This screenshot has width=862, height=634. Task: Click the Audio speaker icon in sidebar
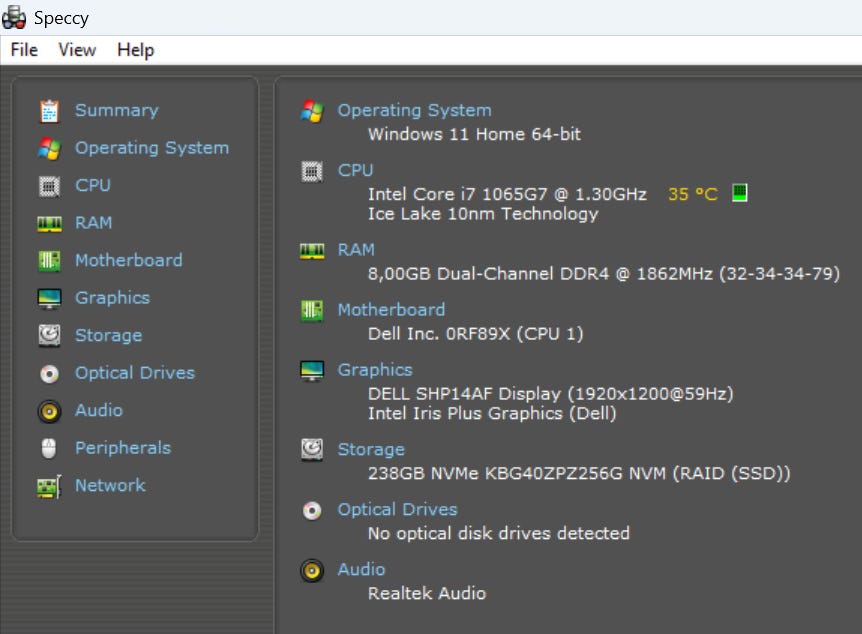[49, 411]
